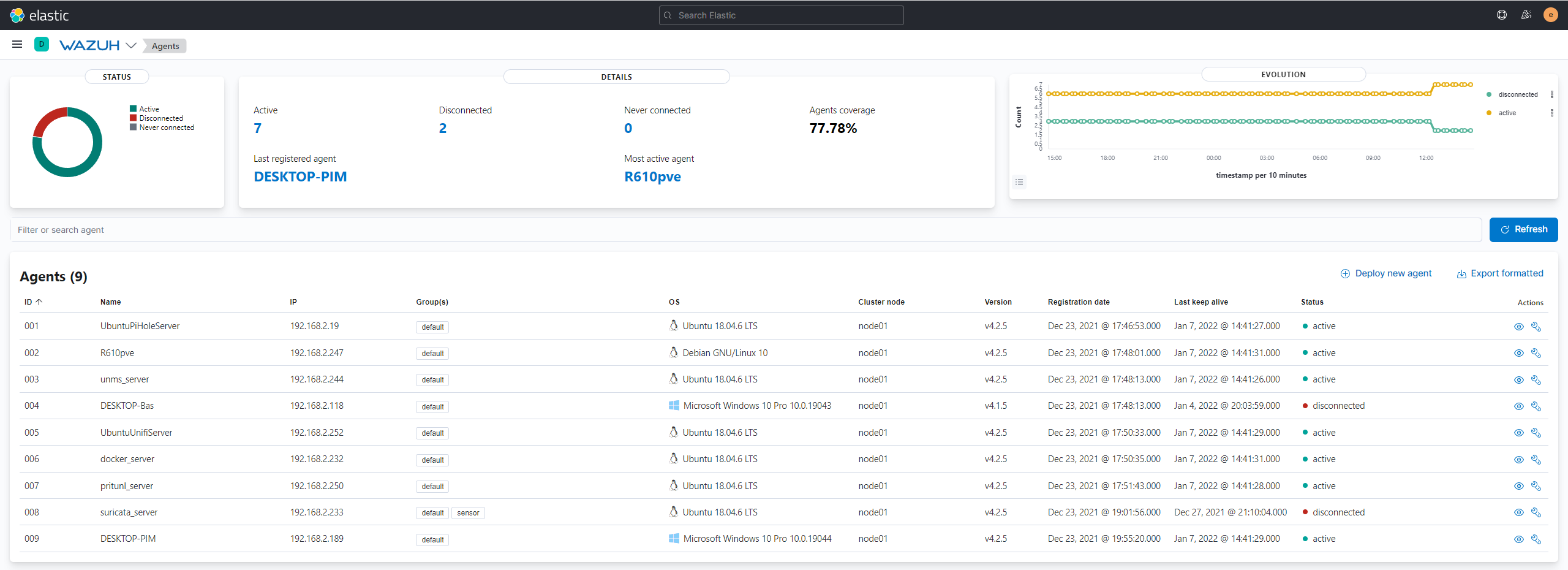
Task: View the R610pve agent via eye icon
Action: pos(1518,353)
